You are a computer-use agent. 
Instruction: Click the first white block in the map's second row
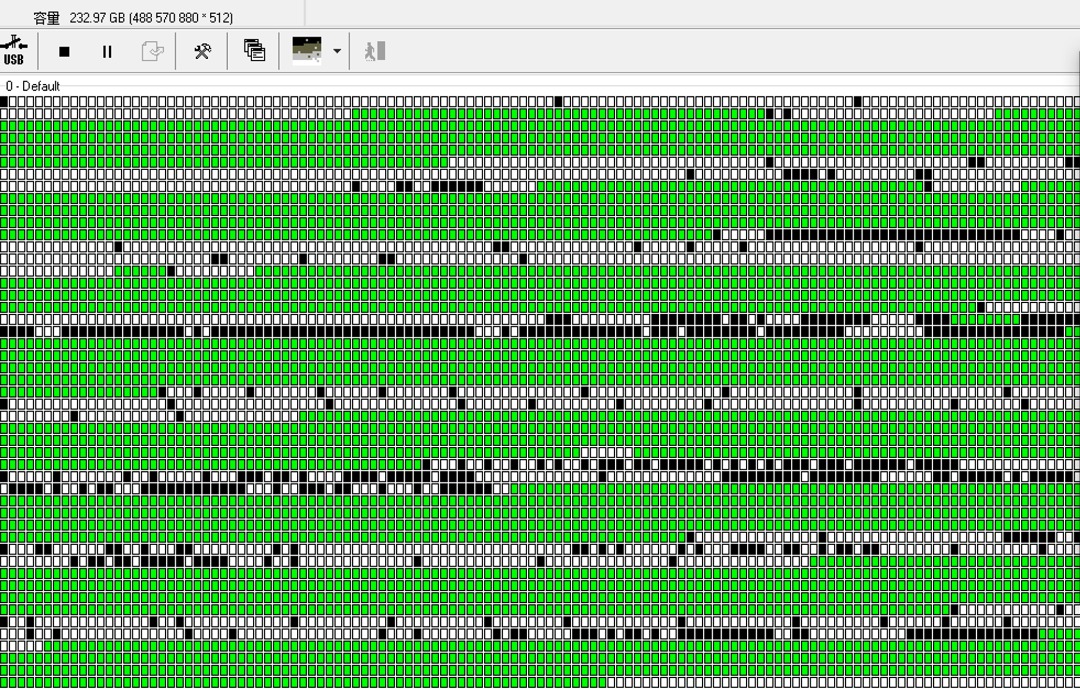[4, 114]
